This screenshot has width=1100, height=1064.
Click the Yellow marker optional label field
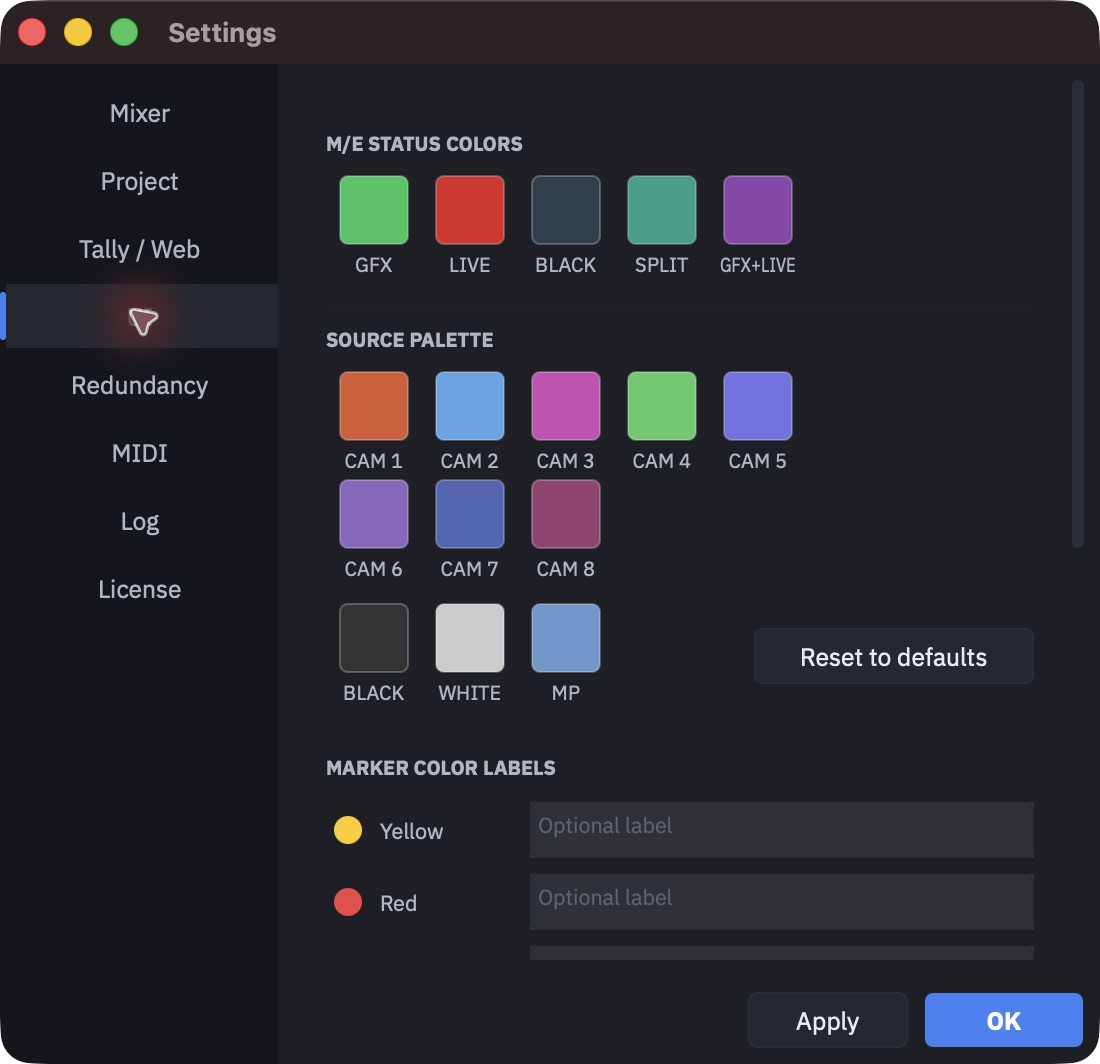click(782, 830)
